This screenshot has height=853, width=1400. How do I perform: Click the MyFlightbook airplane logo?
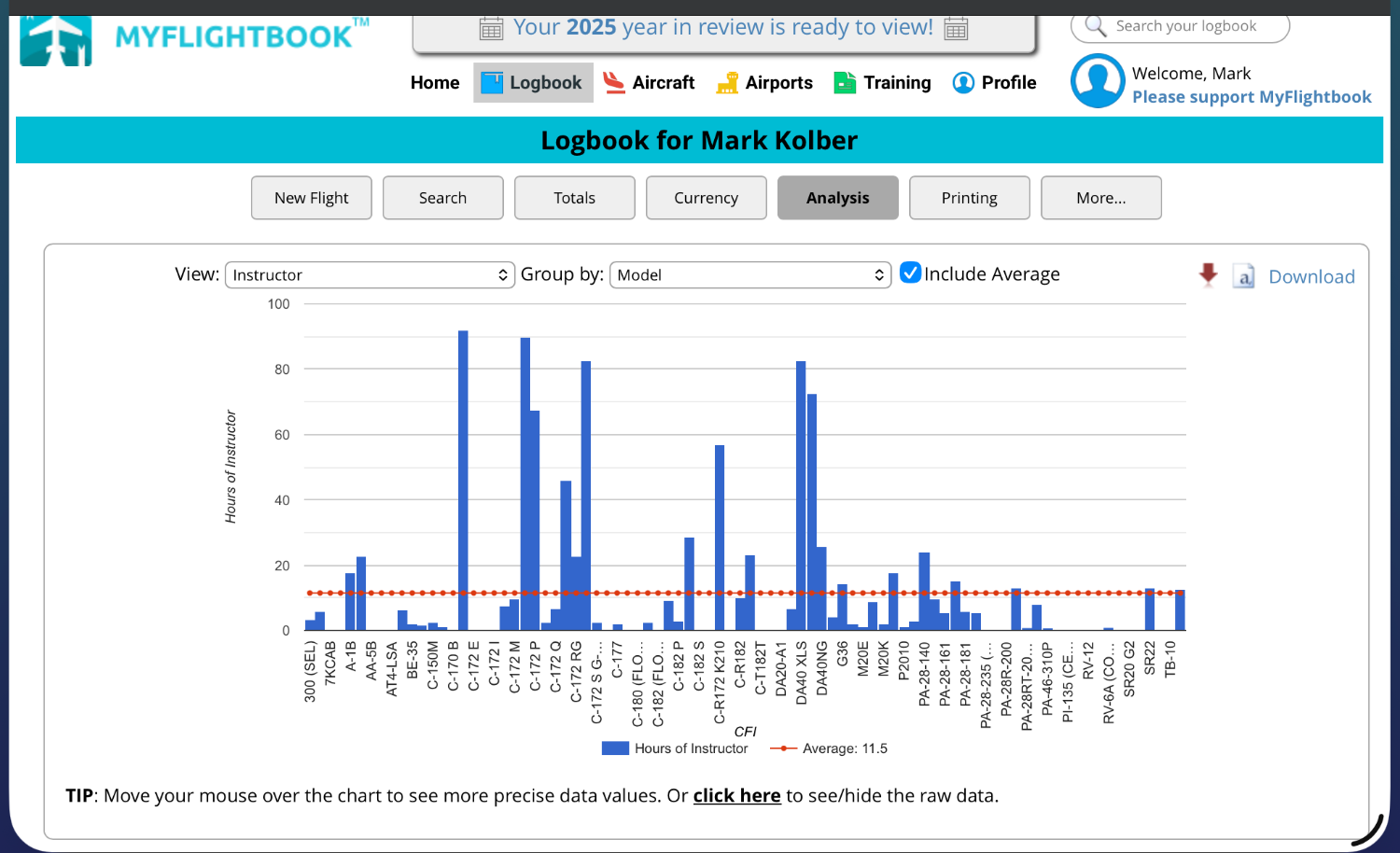56,40
